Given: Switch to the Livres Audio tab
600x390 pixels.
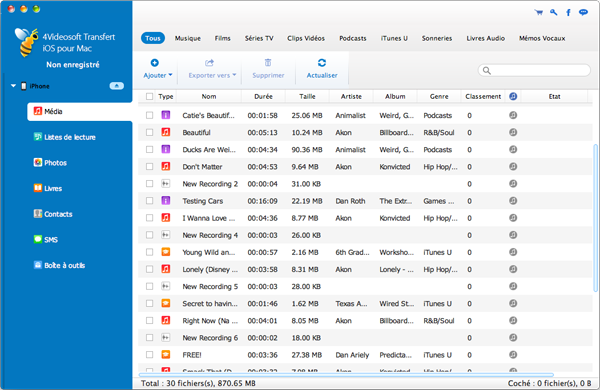Looking at the screenshot, I should 486,38.
